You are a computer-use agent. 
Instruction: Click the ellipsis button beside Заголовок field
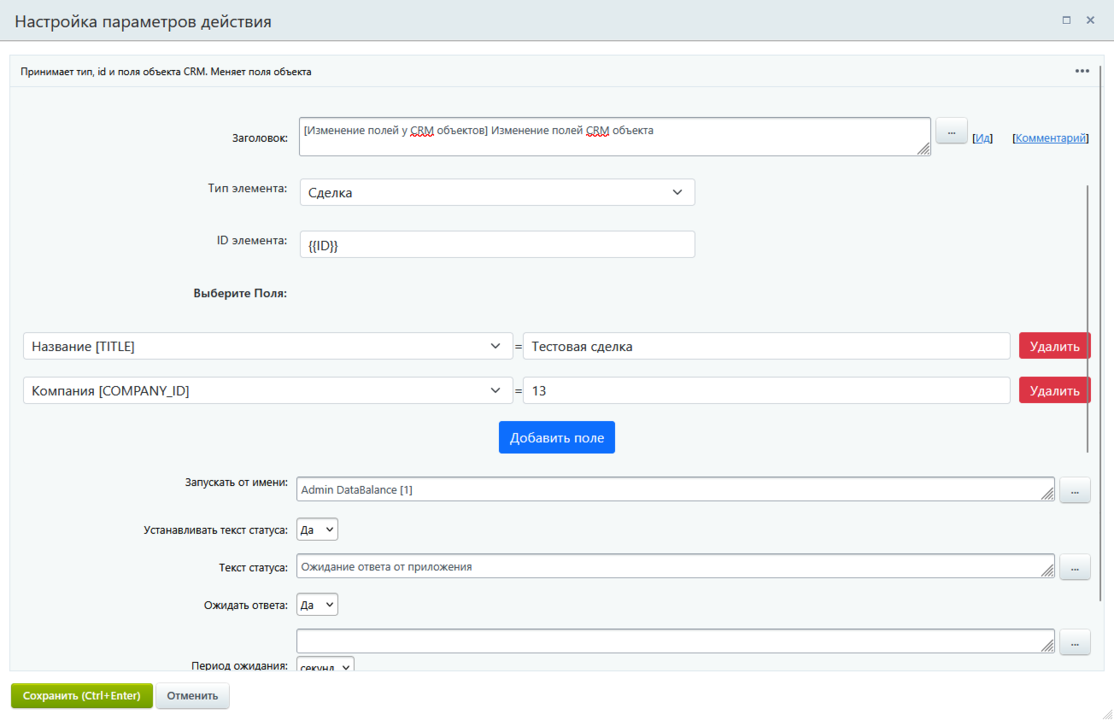(x=951, y=131)
